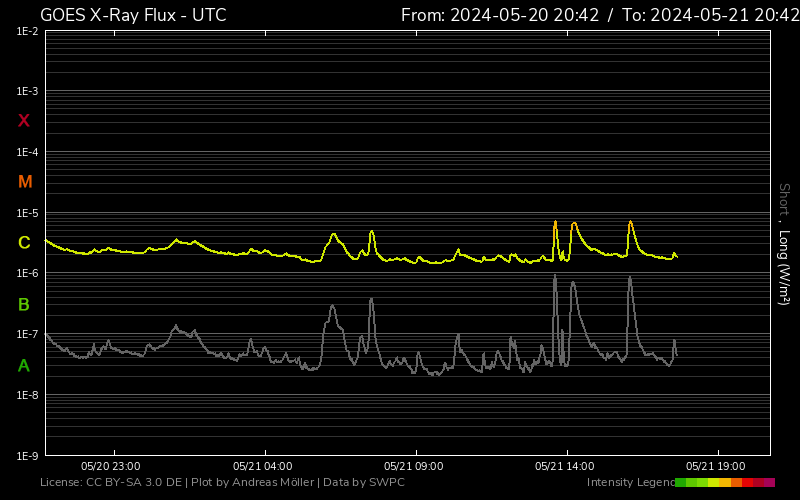Click the green A flare class label
This screenshot has width=800, height=500.
(x=24, y=366)
